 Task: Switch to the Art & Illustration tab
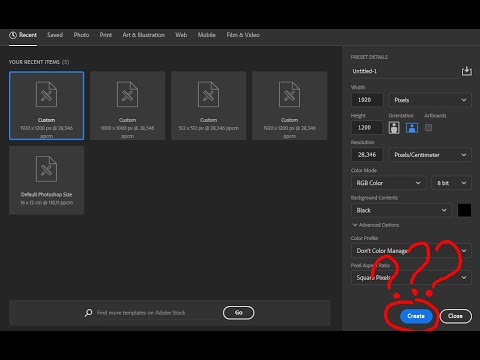(144, 35)
